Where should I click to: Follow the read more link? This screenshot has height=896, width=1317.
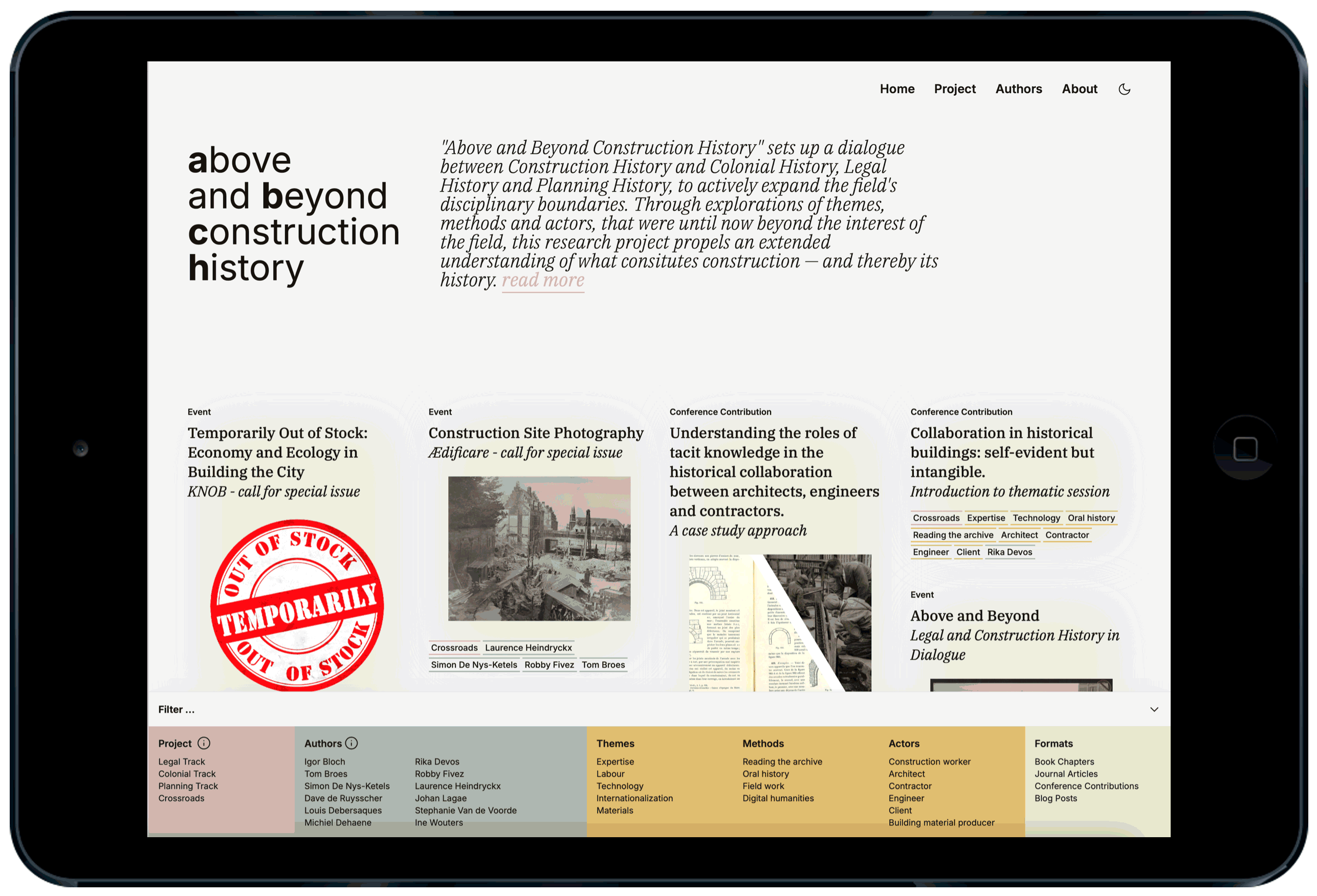pos(543,280)
